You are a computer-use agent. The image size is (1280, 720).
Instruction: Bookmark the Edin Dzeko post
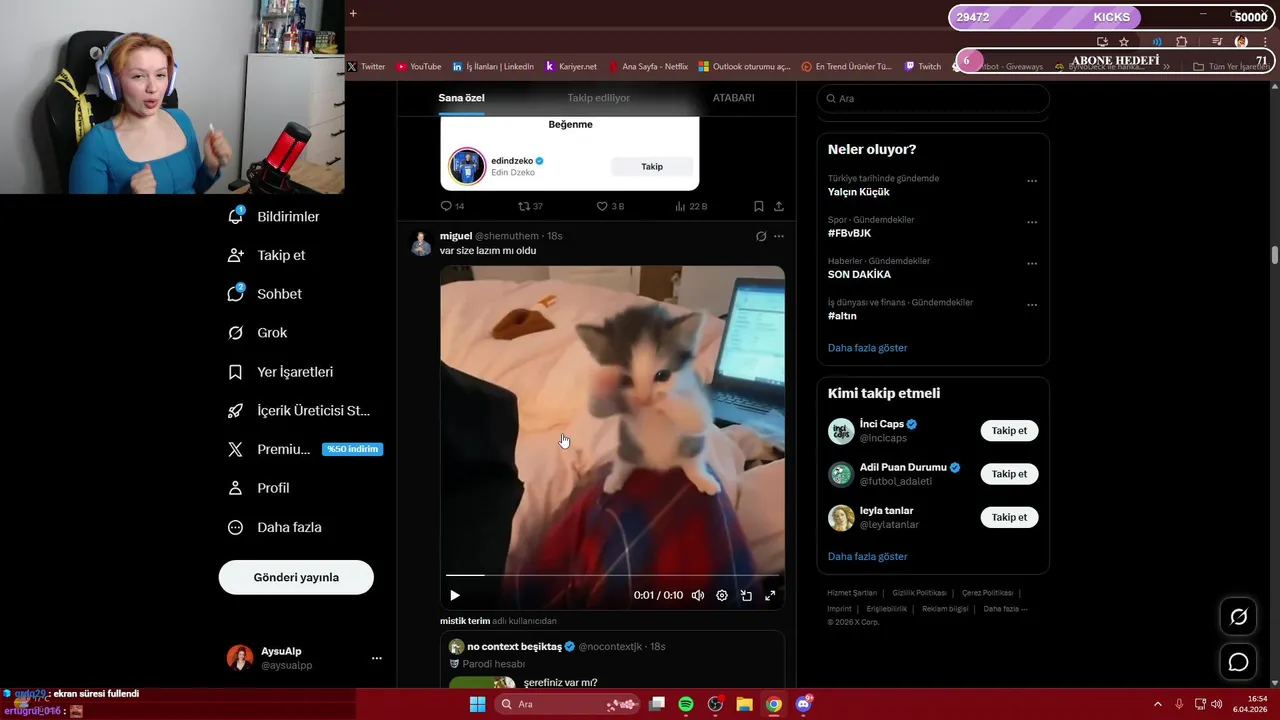pyautogui.click(x=759, y=206)
